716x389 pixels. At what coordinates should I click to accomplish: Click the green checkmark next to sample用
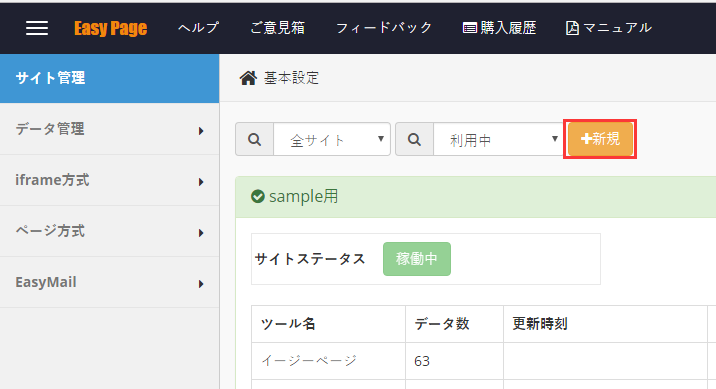pyautogui.click(x=258, y=197)
